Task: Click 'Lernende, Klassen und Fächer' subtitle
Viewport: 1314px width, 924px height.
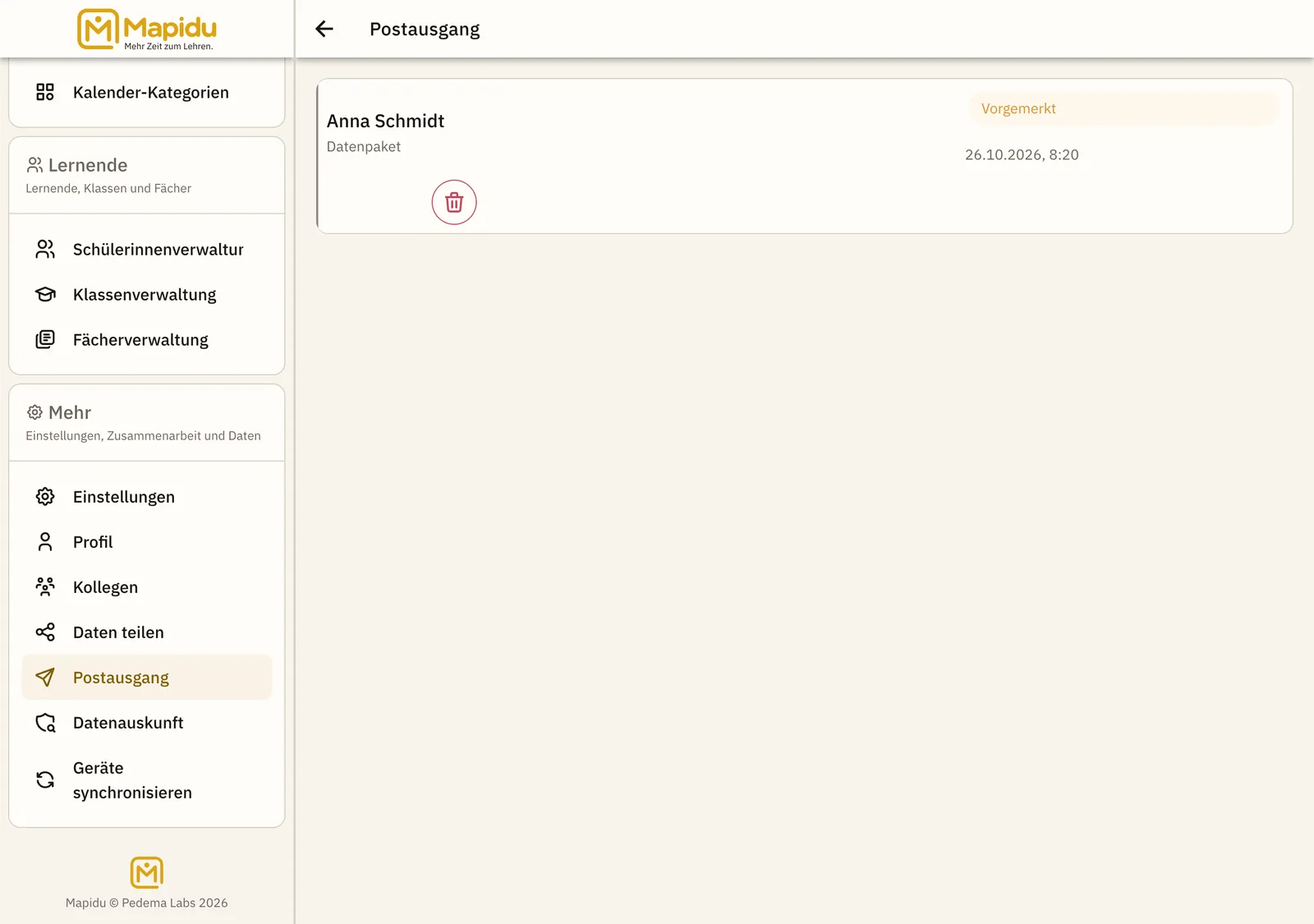Action: (108, 188)
